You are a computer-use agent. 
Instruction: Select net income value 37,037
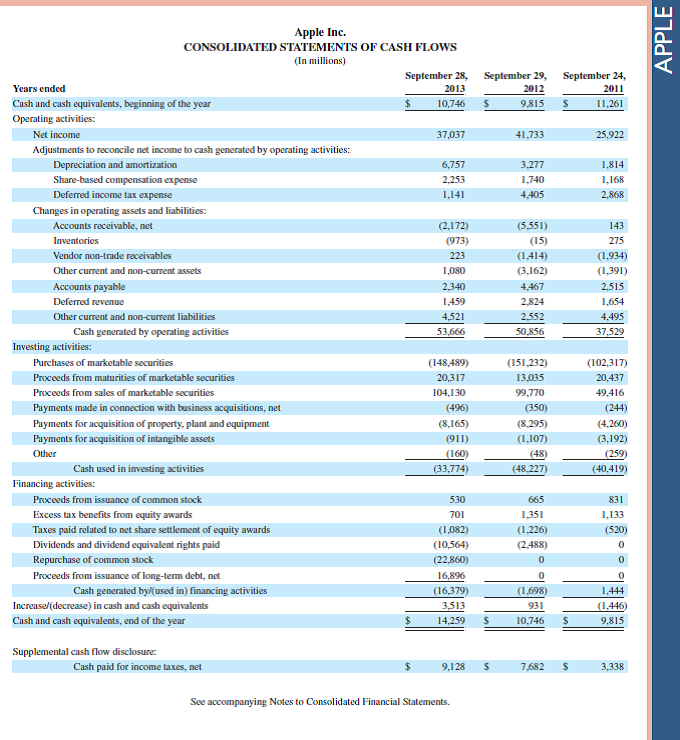click(x=451, y=135)
